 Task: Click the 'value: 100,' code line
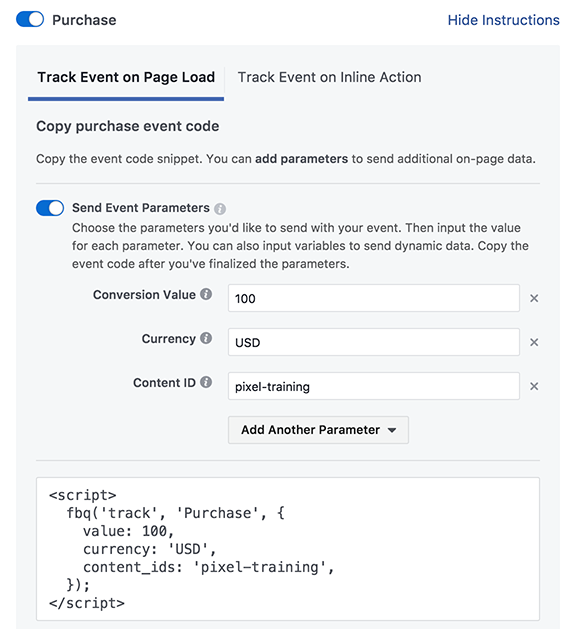pyautogui.click(x=128, y=531)
